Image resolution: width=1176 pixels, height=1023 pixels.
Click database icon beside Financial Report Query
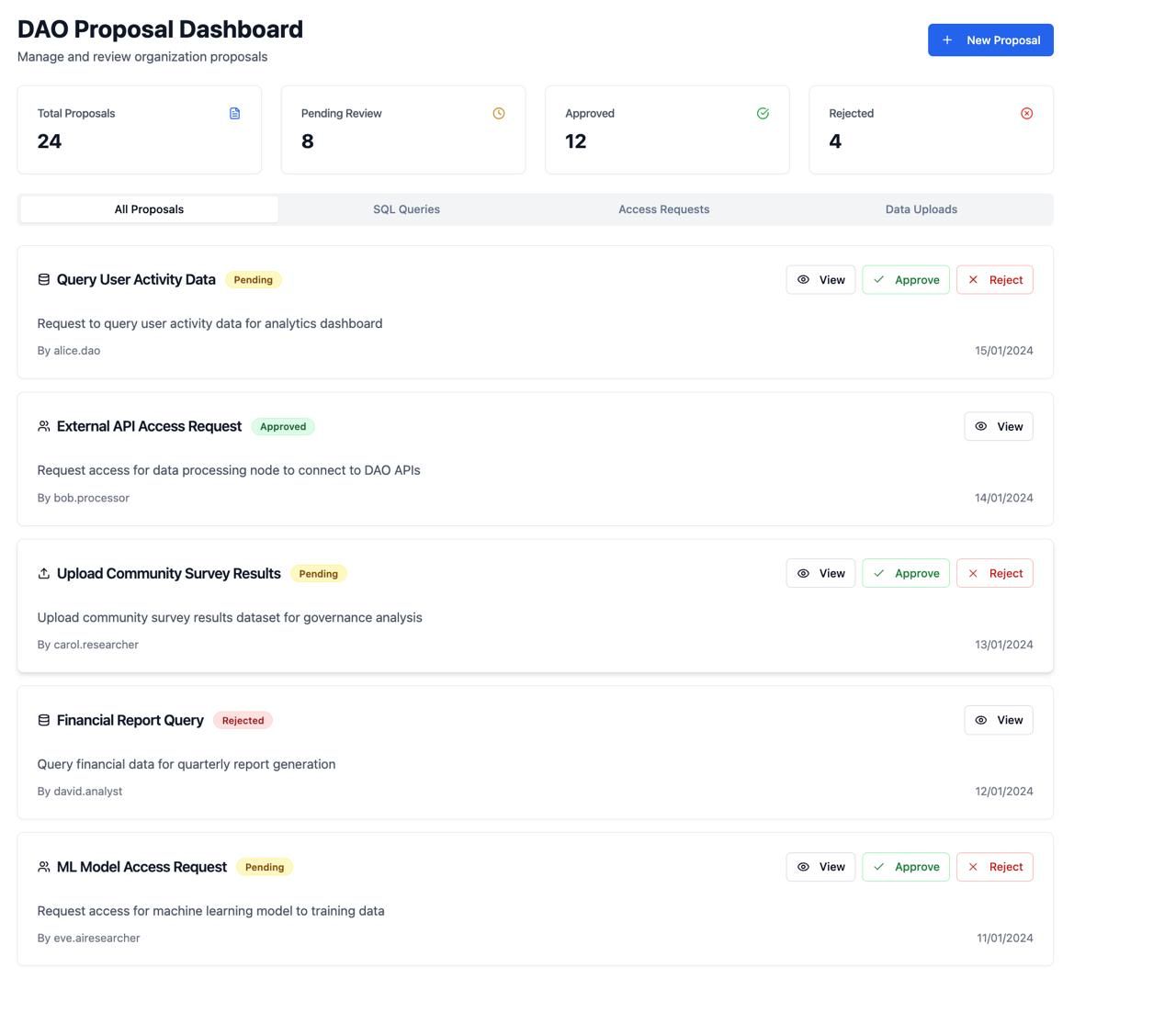point(43,721)
